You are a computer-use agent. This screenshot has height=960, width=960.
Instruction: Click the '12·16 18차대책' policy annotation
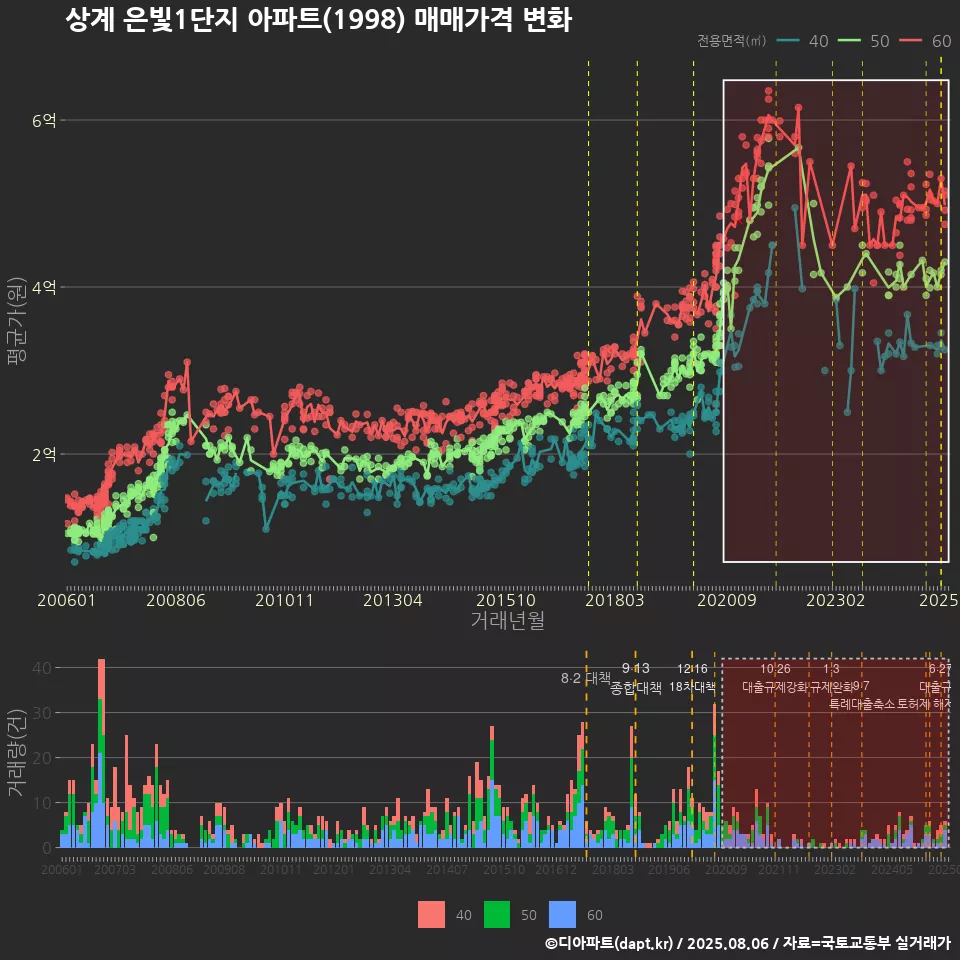(x=692, y=678)
